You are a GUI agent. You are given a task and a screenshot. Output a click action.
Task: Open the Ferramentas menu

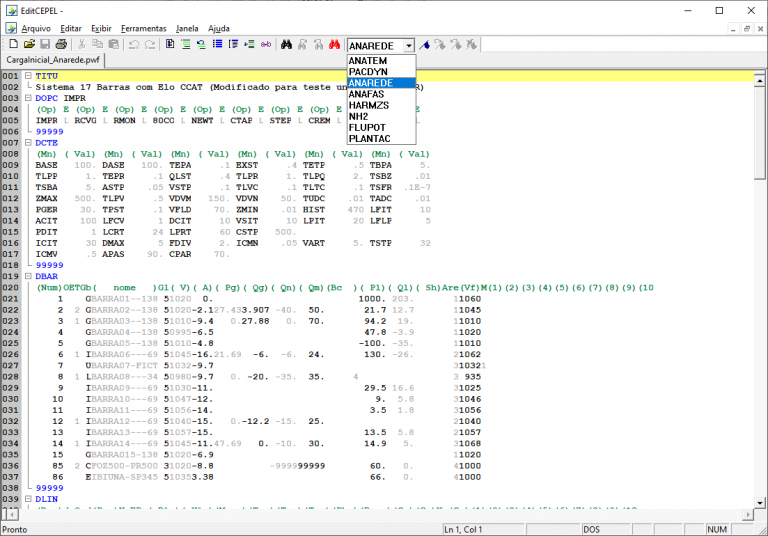pos(145,28)
